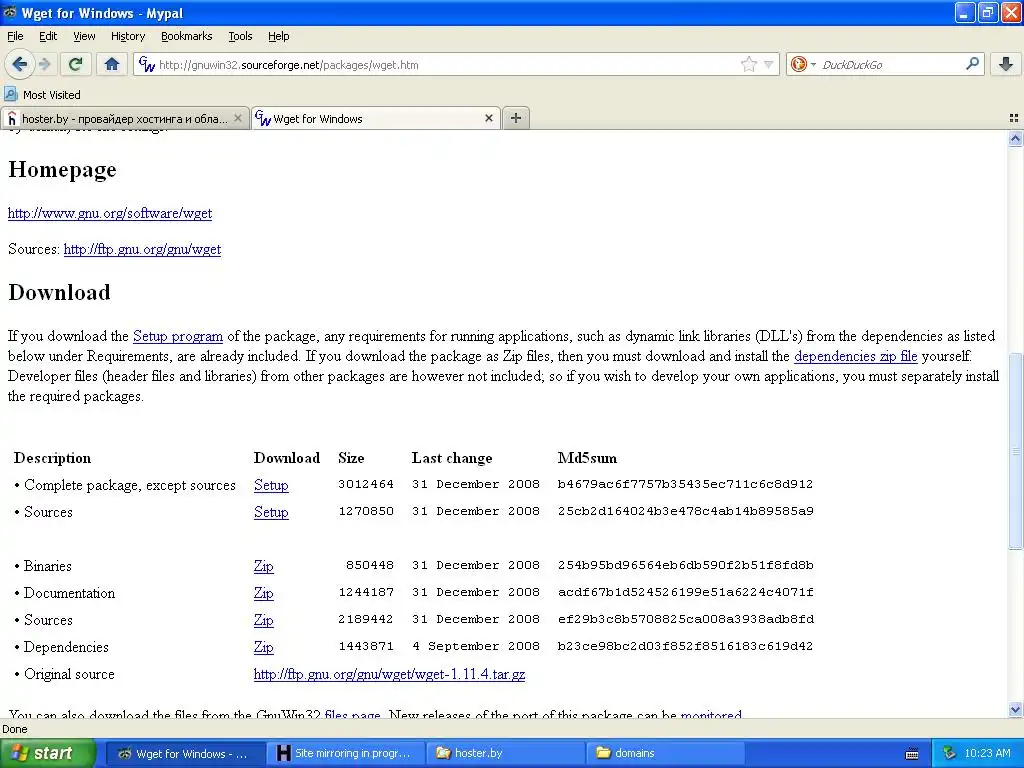
Task: Click the site favicon in the address bar
Action: point(147,64)
